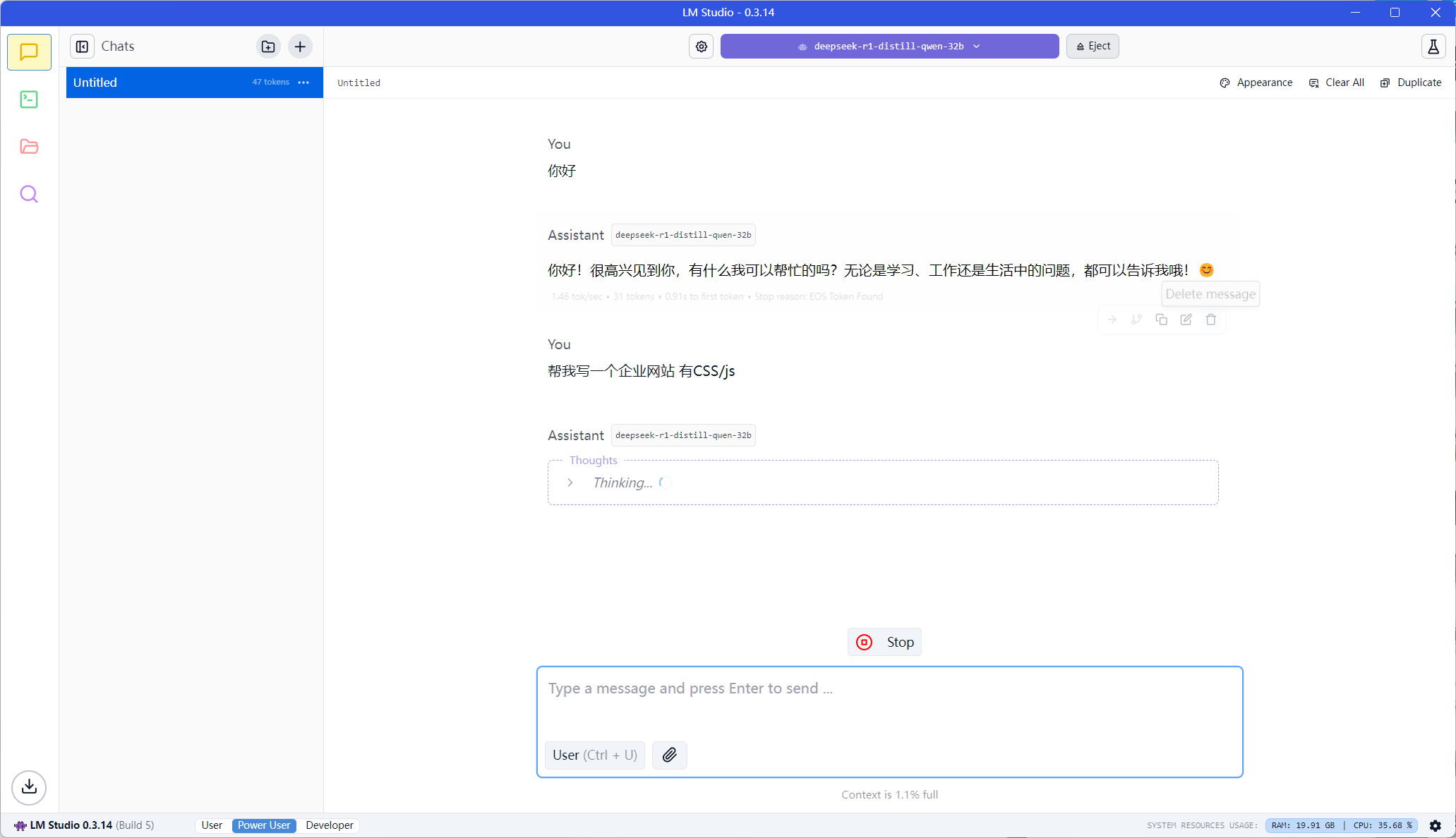
Task: Click the 'Context is 1.1% full' text
Action: coord(889,795)
